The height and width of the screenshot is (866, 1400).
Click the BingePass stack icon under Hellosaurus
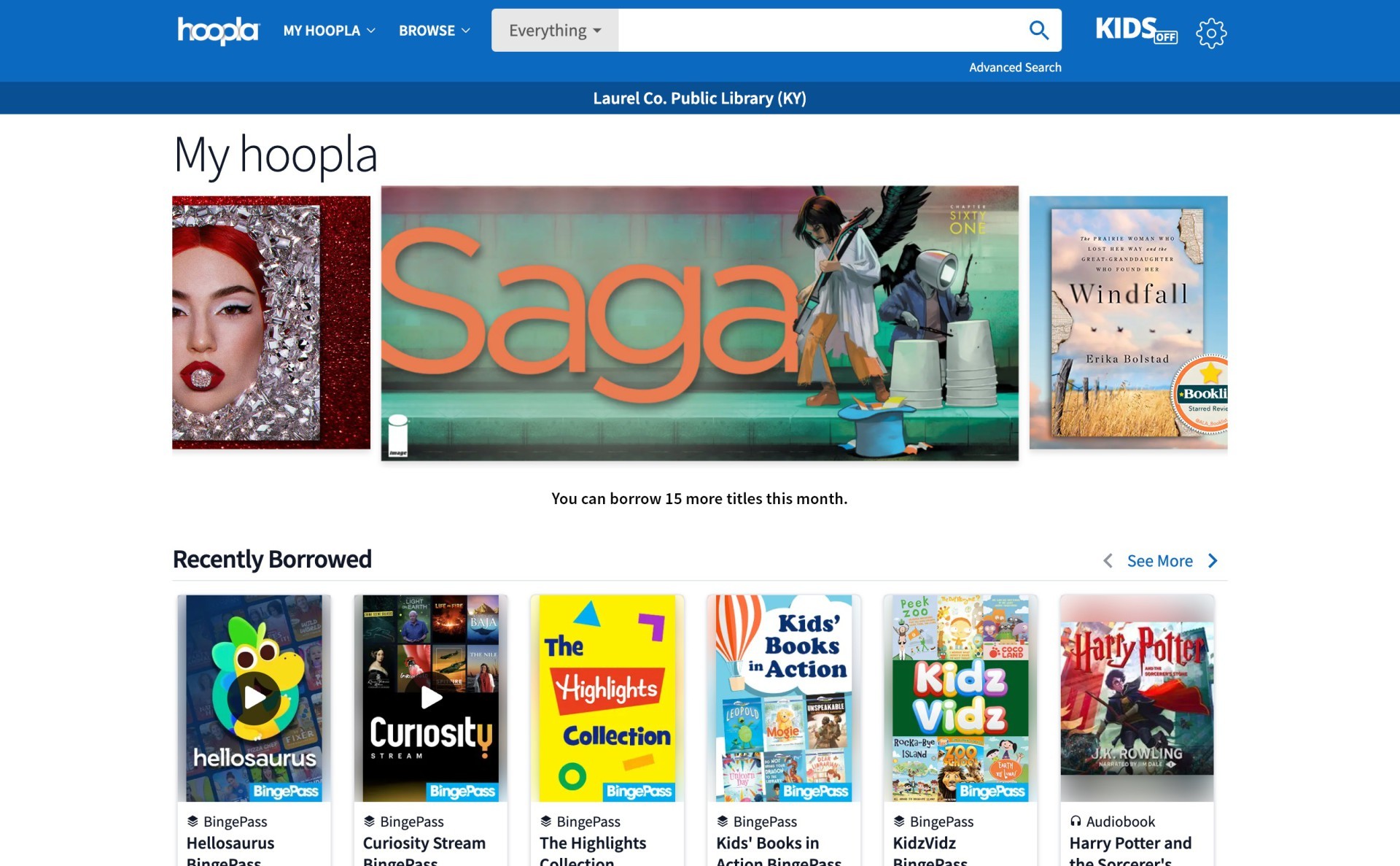(x=192, y=821)
